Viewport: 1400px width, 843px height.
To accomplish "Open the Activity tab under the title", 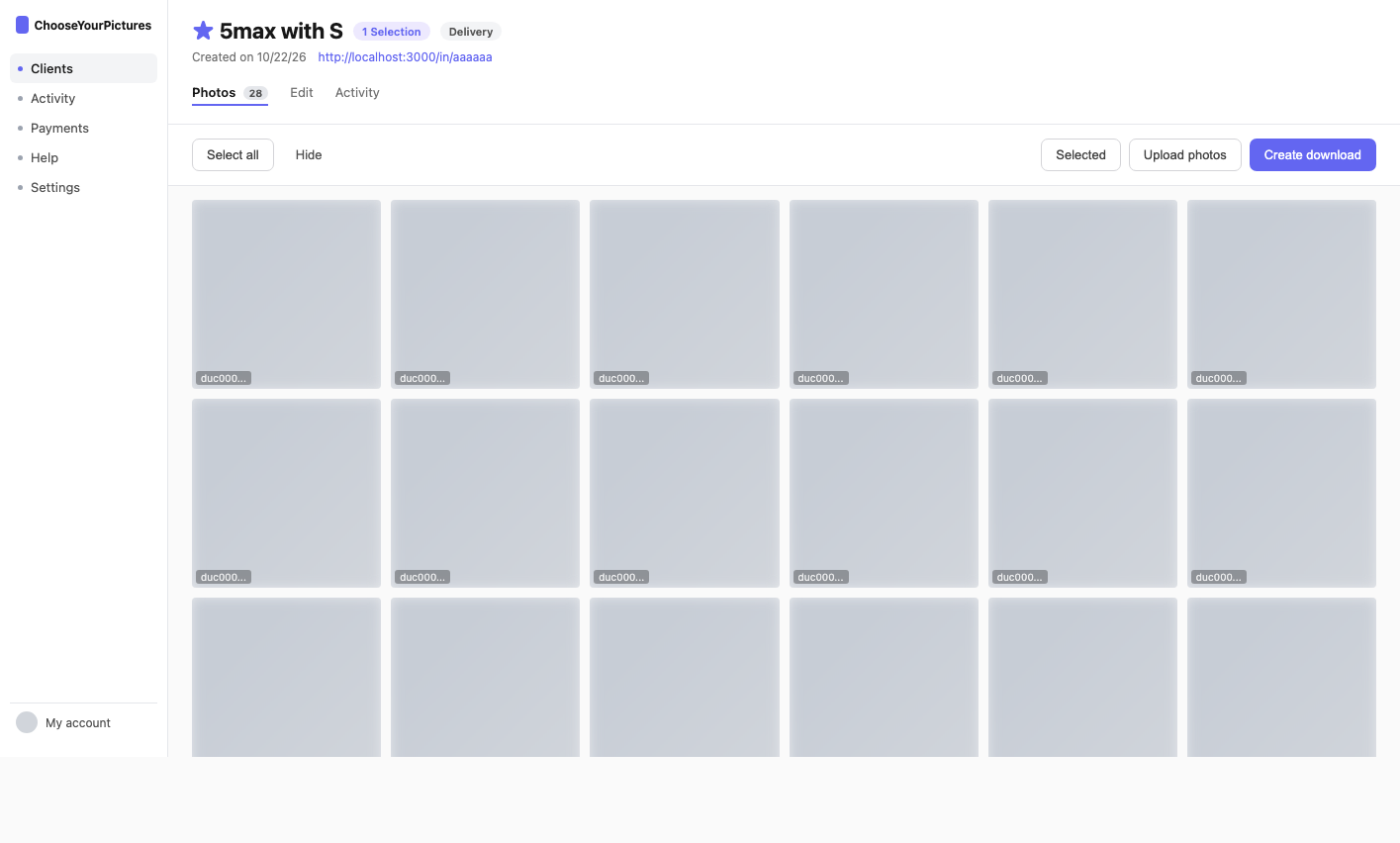I will 357,92.
